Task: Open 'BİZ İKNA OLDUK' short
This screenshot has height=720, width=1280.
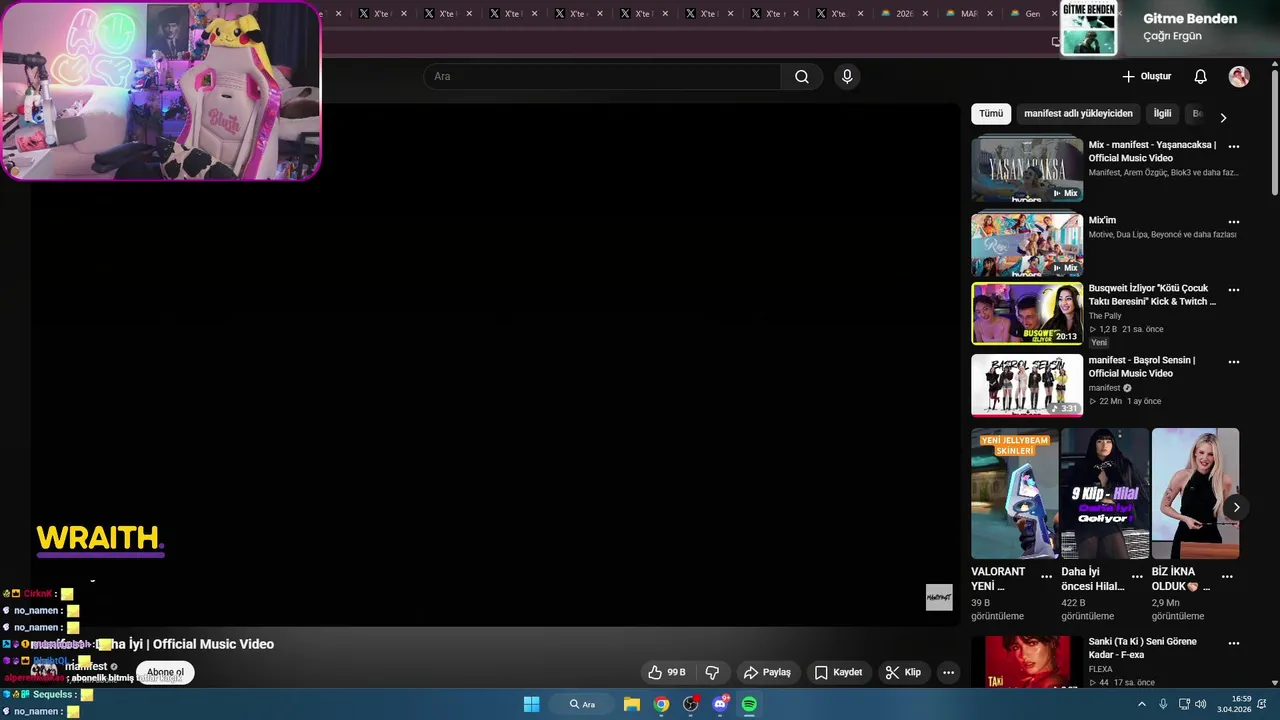Action: click(x=1195, y=493)
